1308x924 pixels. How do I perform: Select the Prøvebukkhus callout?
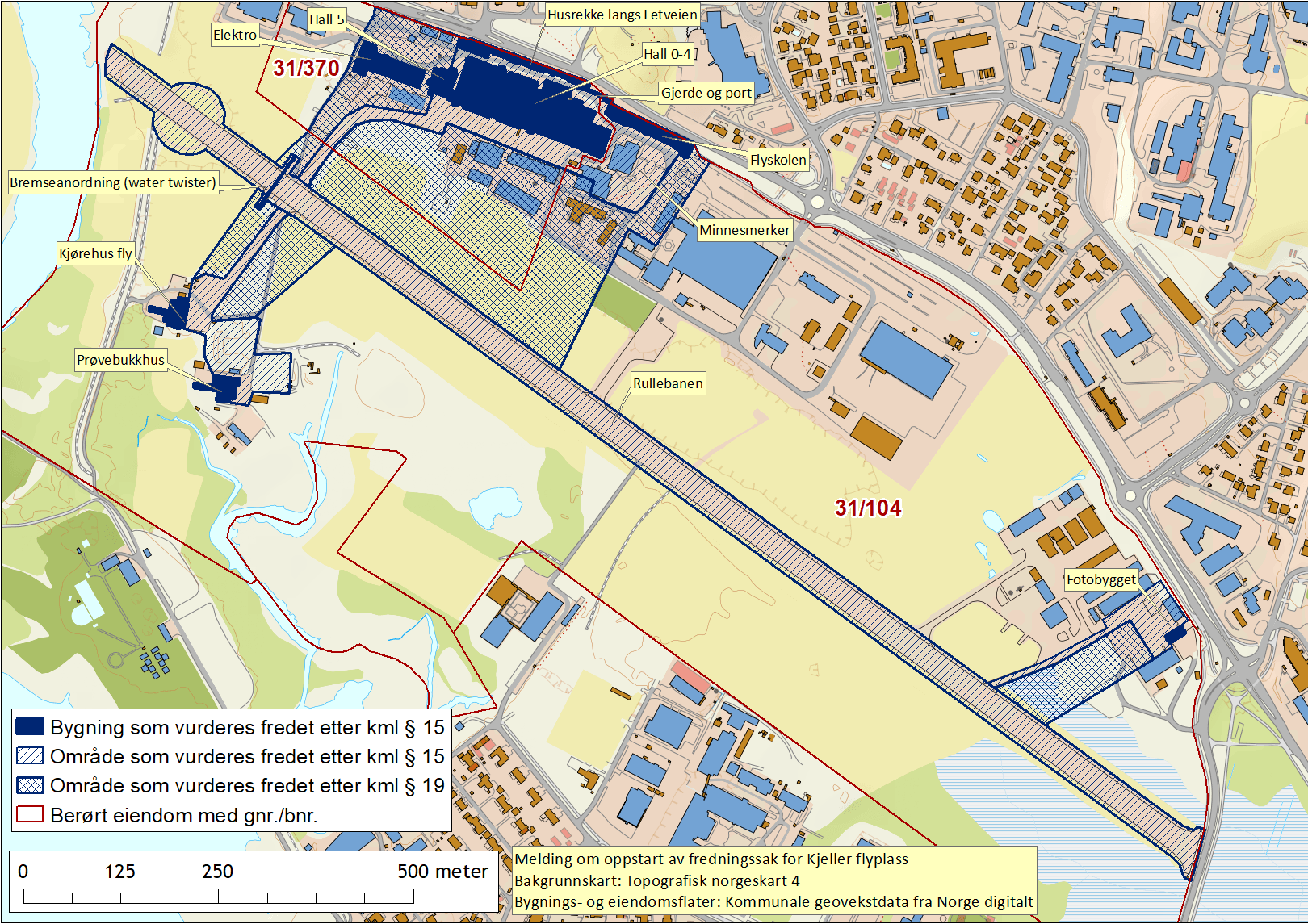coord(123,360)
